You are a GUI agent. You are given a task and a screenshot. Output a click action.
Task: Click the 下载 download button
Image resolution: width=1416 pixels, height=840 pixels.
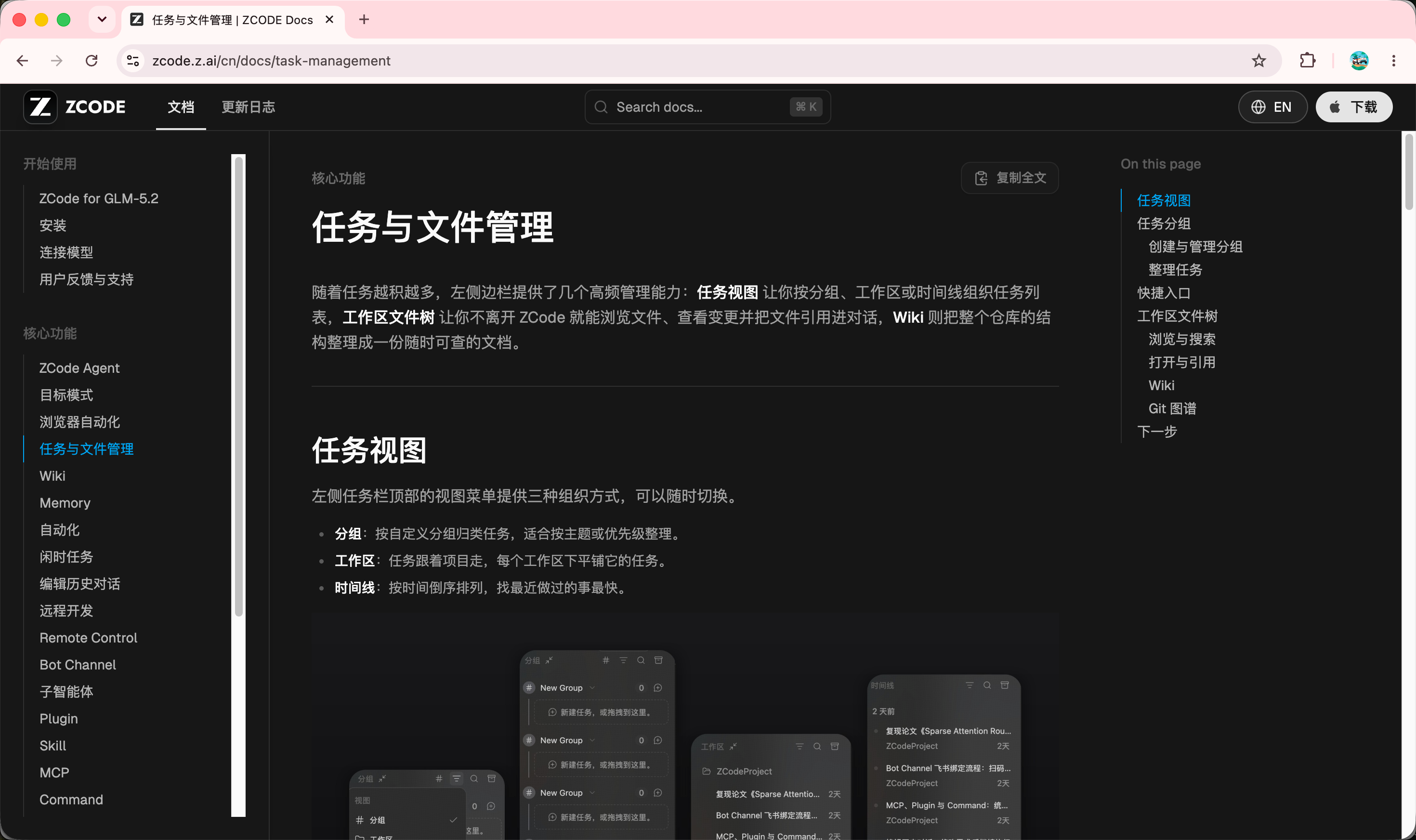coord(1354,107)
